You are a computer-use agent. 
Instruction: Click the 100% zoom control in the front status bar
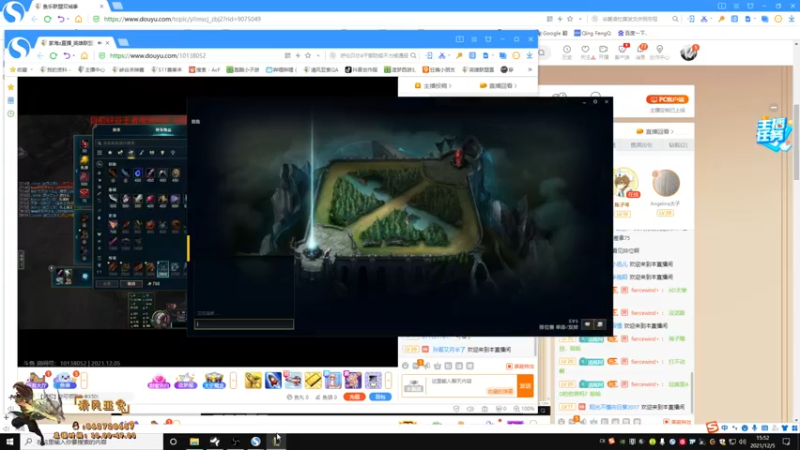coord(524,409)
